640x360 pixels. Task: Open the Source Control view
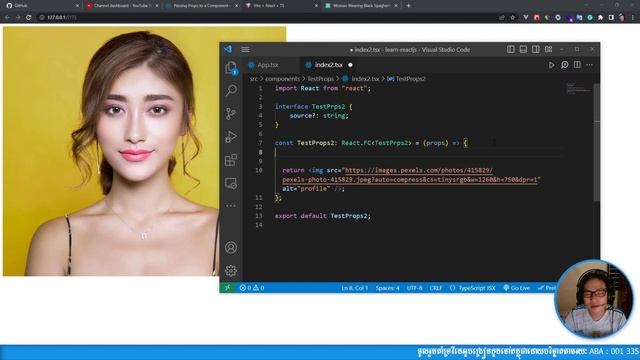[231, 113]
